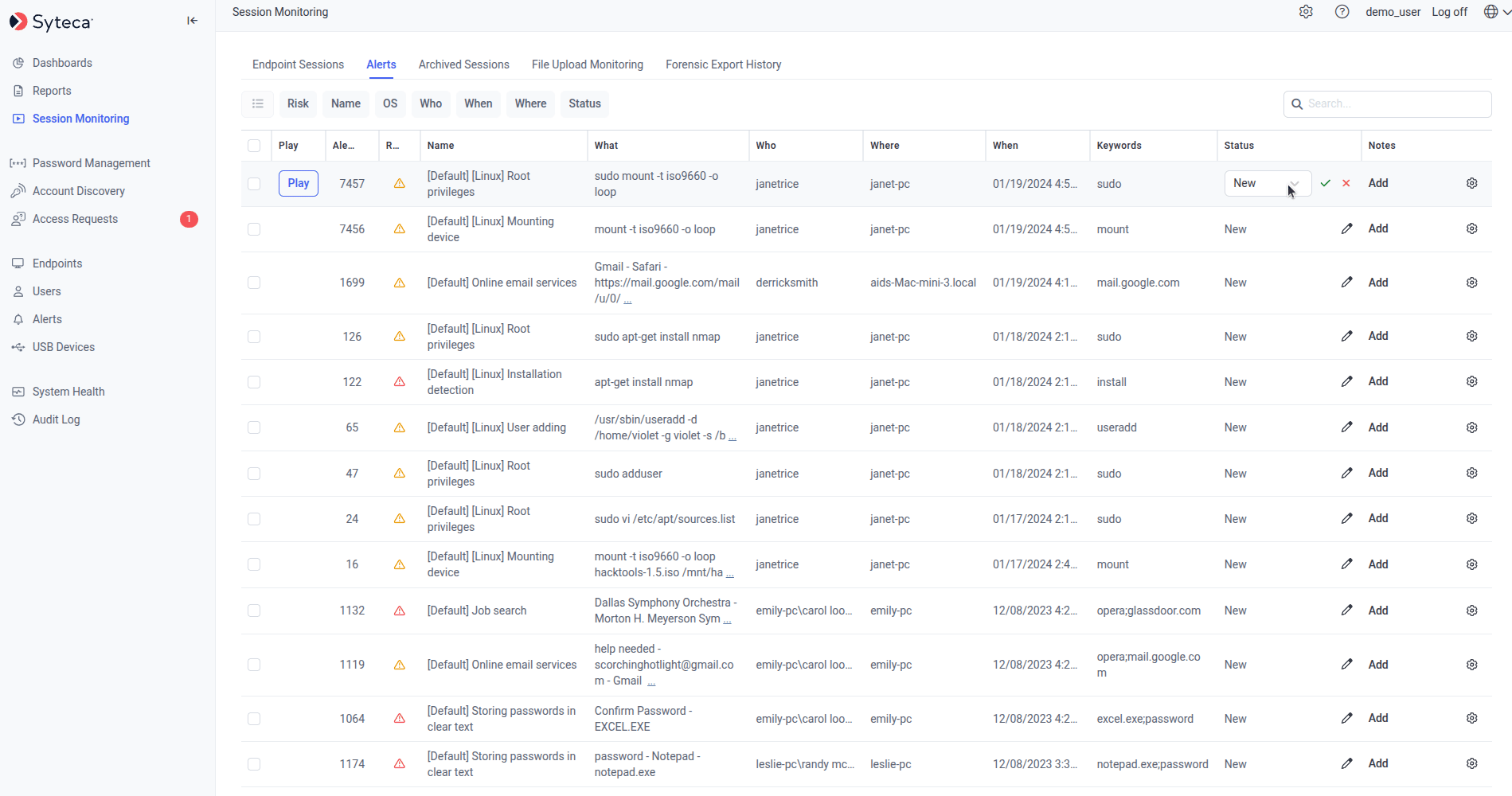Collapse the sidebar with the arrow icon
Viewport: 1512px width, 796px height.
click(192, 21)
